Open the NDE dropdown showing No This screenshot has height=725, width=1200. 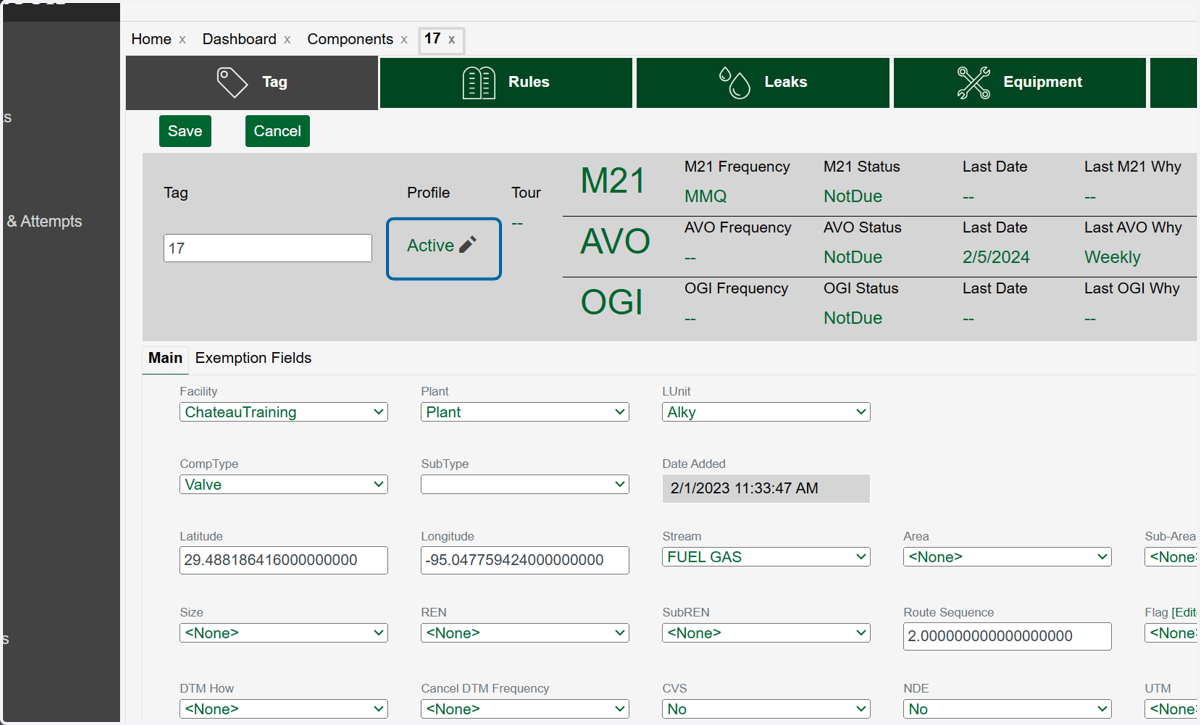[1007, 709]
